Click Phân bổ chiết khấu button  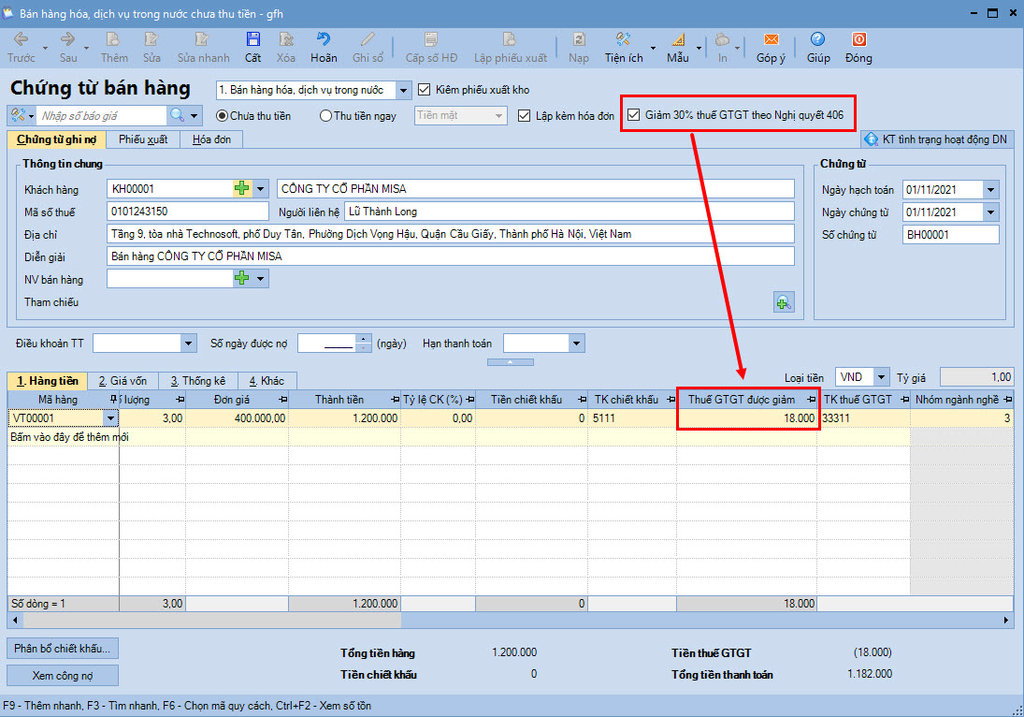point(63,648)
